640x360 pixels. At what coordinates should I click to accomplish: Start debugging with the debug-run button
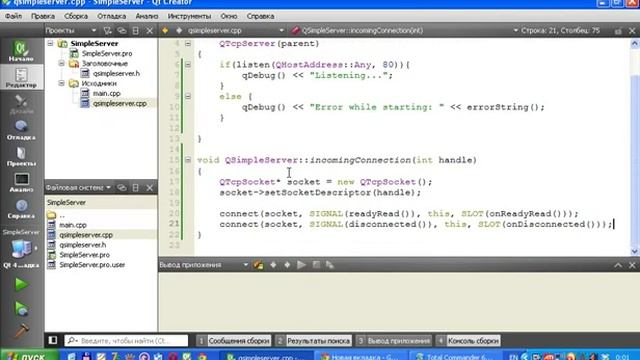tap(21, 308)
